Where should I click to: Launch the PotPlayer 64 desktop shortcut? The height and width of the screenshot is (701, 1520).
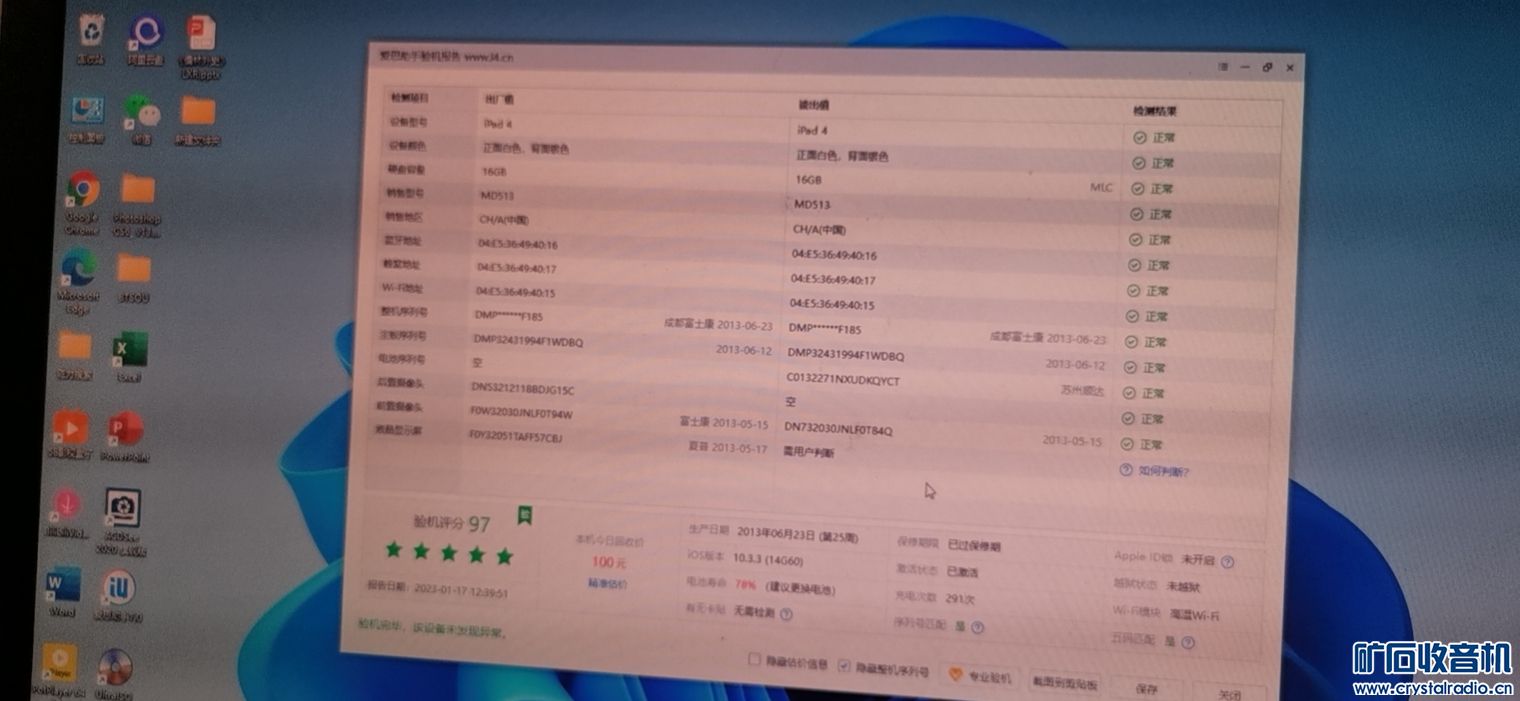tap(60, 669)
